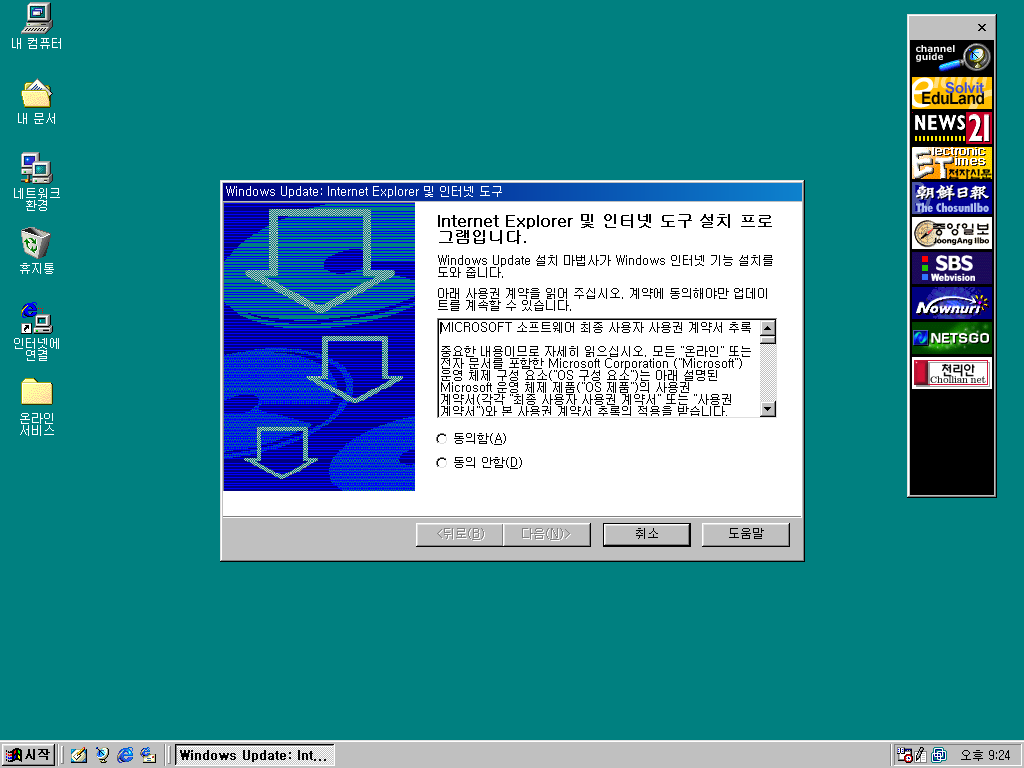This screenshot has height=768, width=1024.
Task: Click the Windows Update dialog title bar
Action: coord(512,191)
